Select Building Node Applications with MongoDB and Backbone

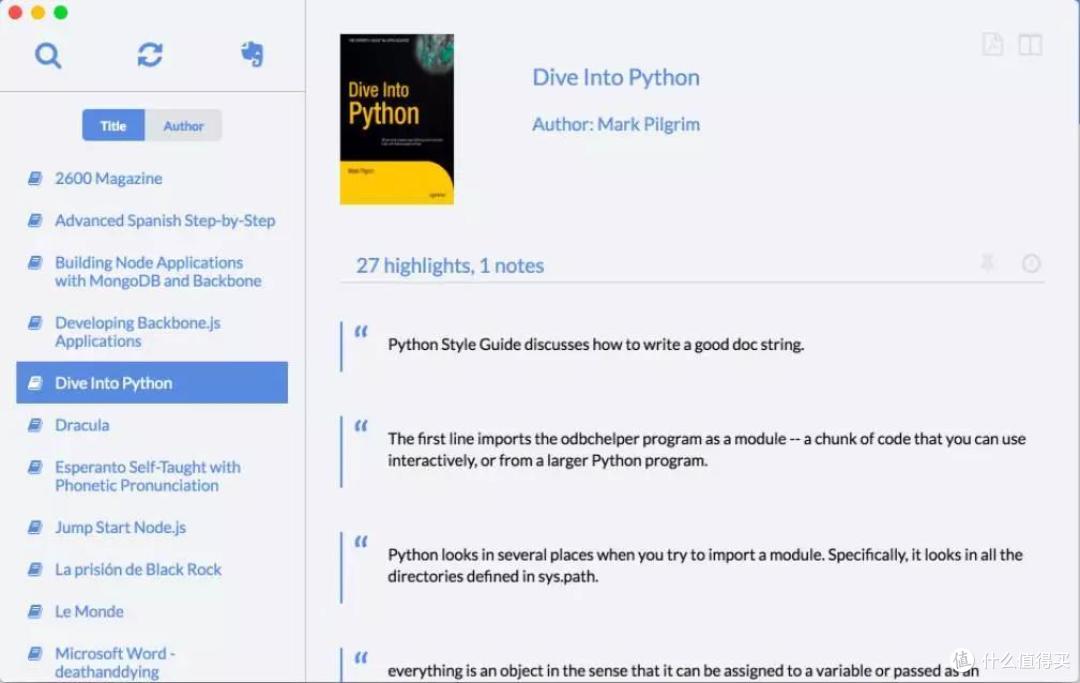[157, 272]
